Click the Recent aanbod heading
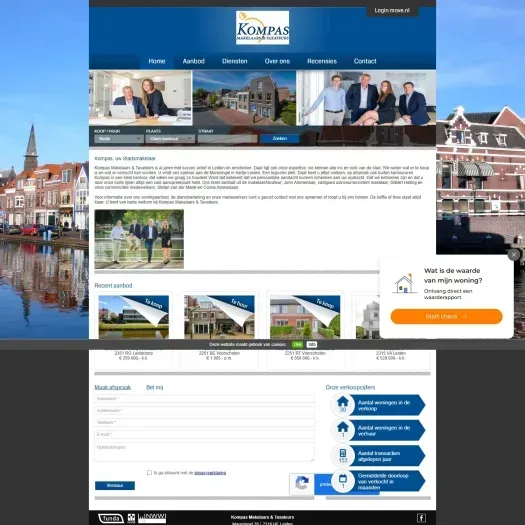 [113, 286]
